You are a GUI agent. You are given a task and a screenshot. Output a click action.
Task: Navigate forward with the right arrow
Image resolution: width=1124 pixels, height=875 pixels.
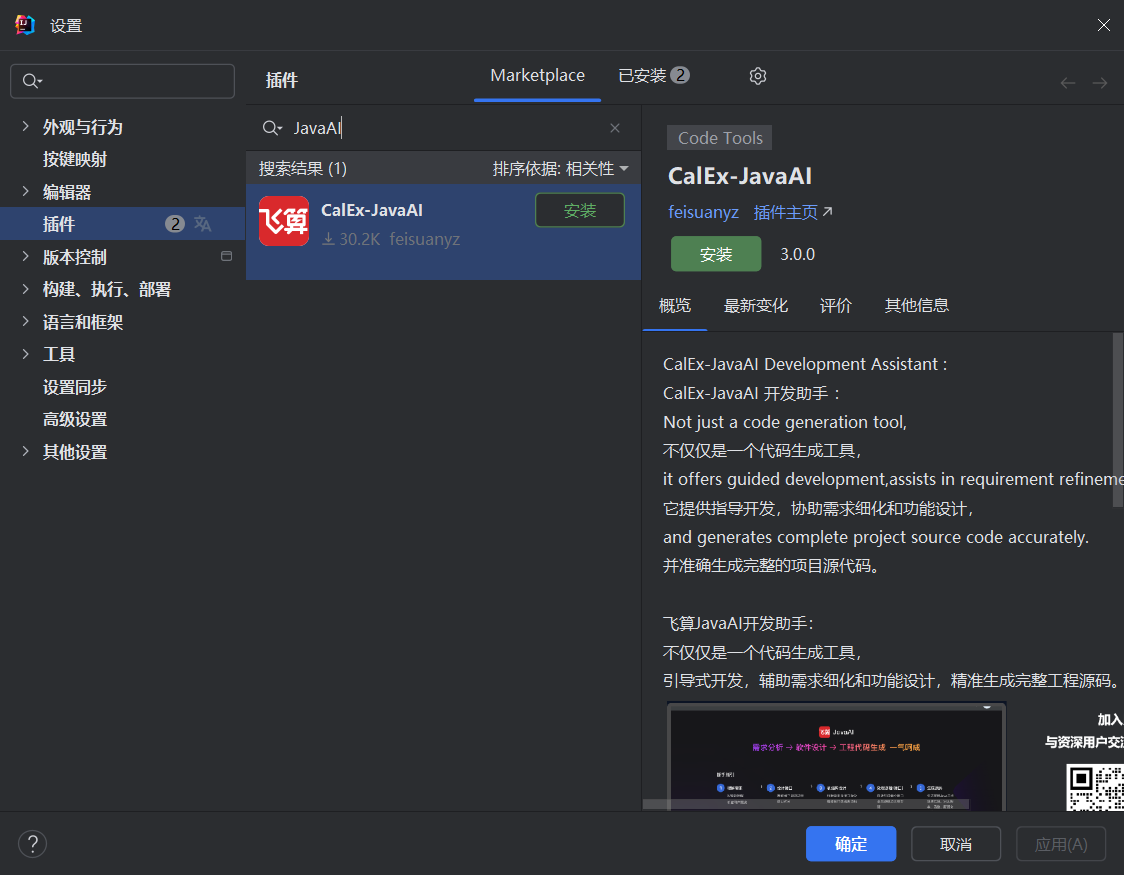click(1100, 83)
